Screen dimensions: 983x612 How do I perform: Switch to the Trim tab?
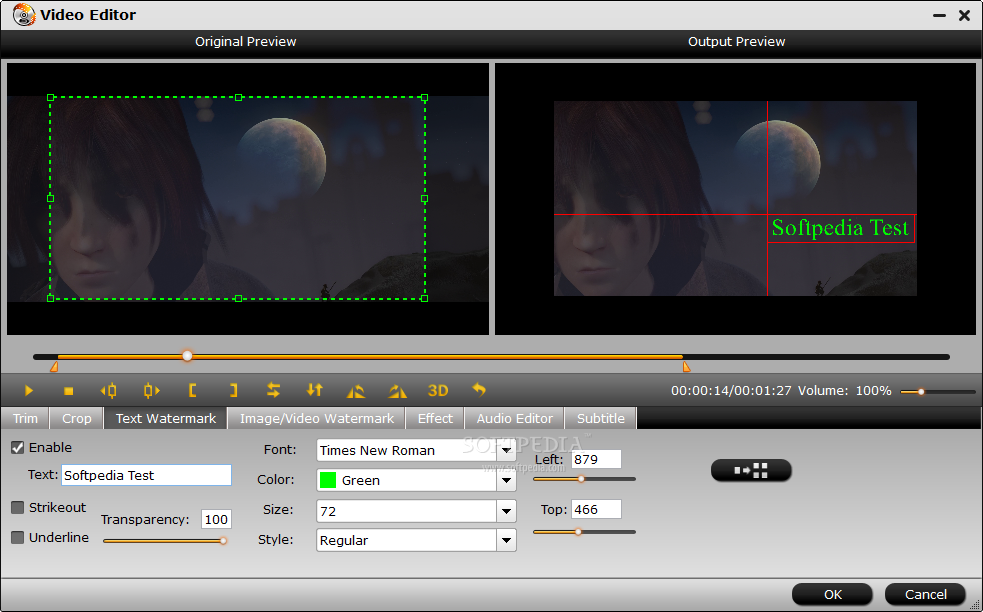[x=25, y=418]
